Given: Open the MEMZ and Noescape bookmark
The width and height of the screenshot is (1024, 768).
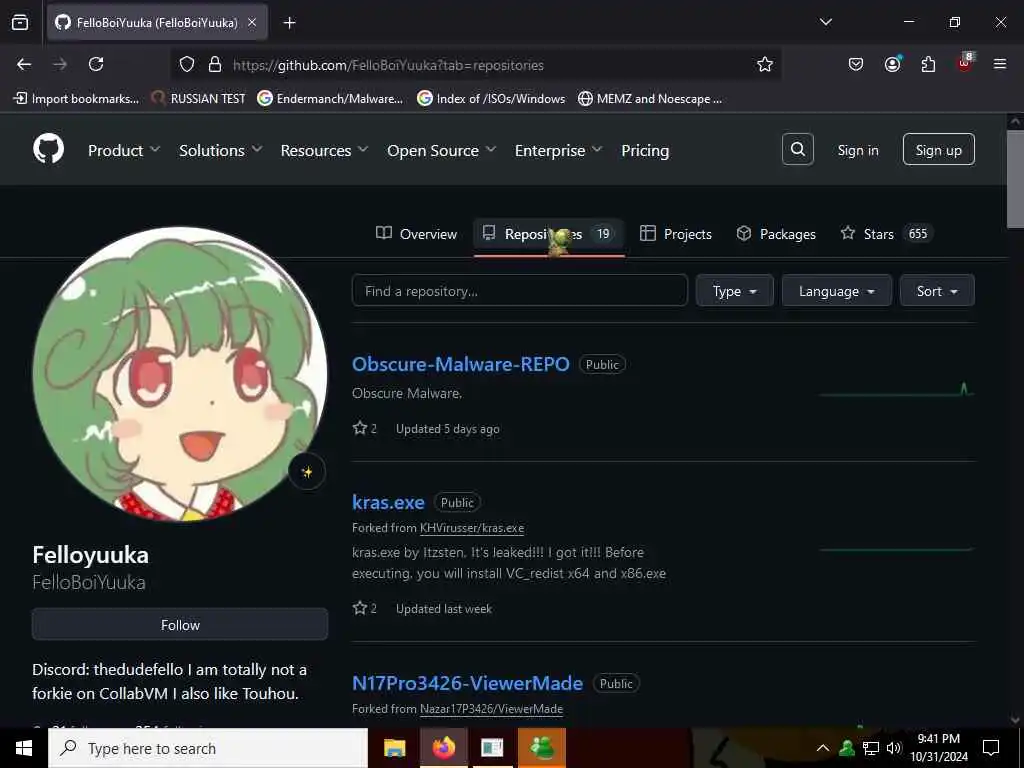Looking at the screenshot, I should pyautogui.click(x=650, y=99).
